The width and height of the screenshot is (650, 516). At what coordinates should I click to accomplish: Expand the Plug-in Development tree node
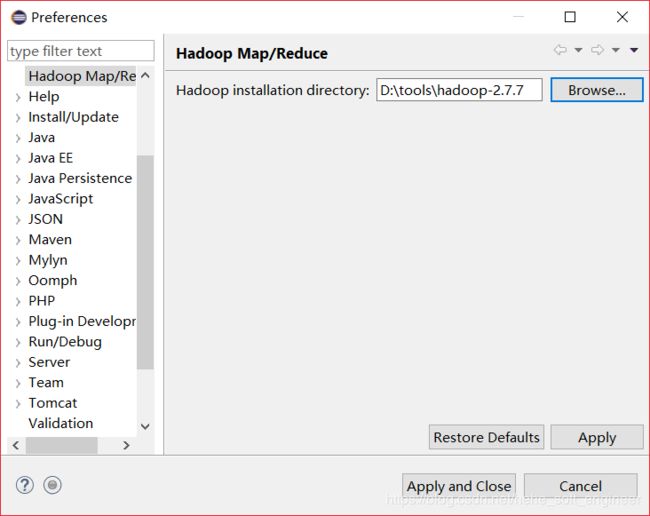click(x=18, y=322)
